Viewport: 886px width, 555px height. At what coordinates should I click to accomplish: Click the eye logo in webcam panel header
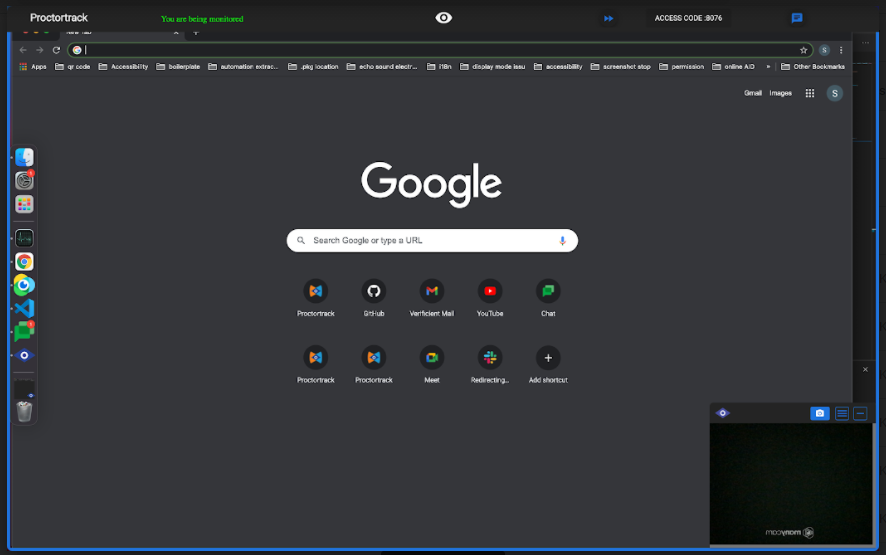[x=723, y=413]
